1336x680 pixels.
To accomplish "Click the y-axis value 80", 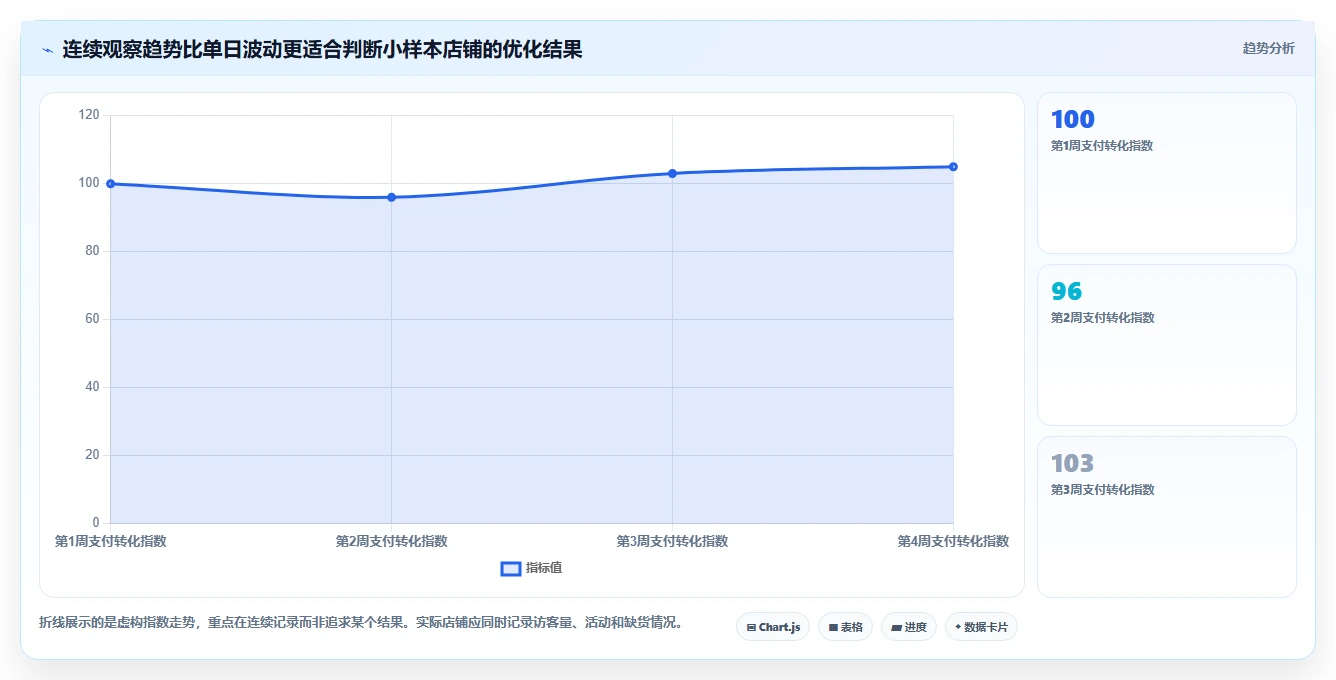I will (92, 251).
